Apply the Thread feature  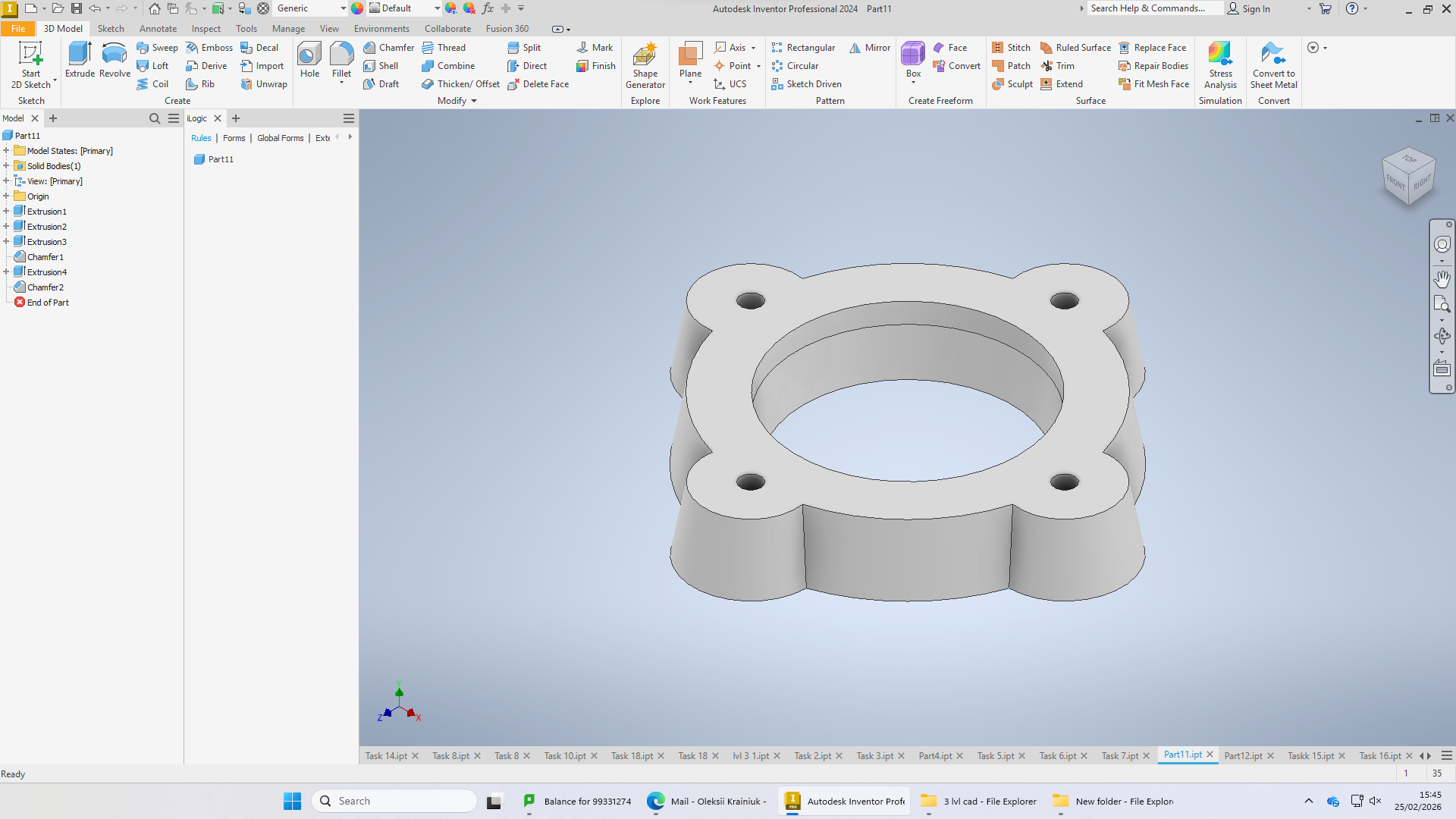444,47
